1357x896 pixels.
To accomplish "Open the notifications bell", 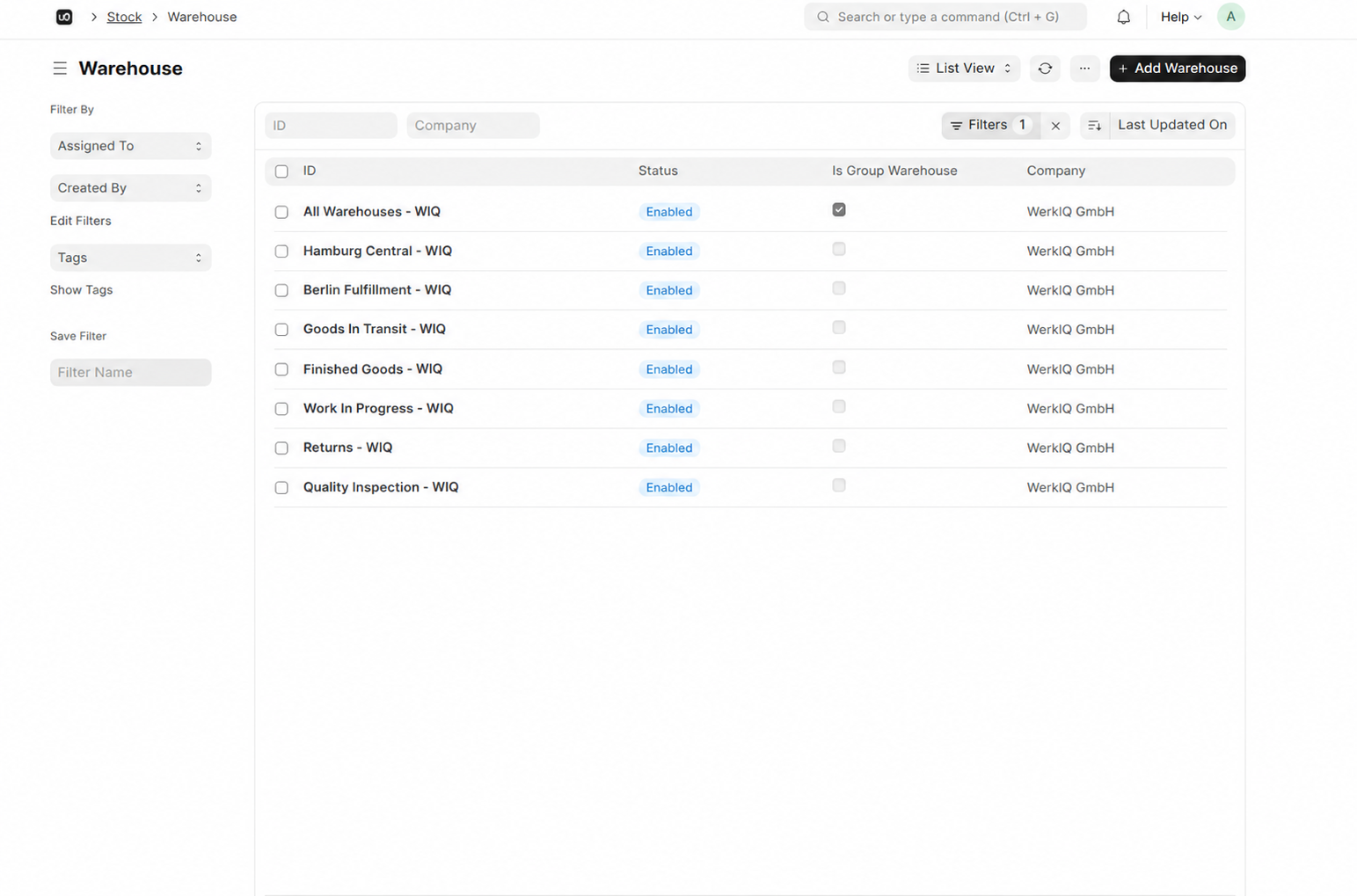I will click(x=1123, y=17).
